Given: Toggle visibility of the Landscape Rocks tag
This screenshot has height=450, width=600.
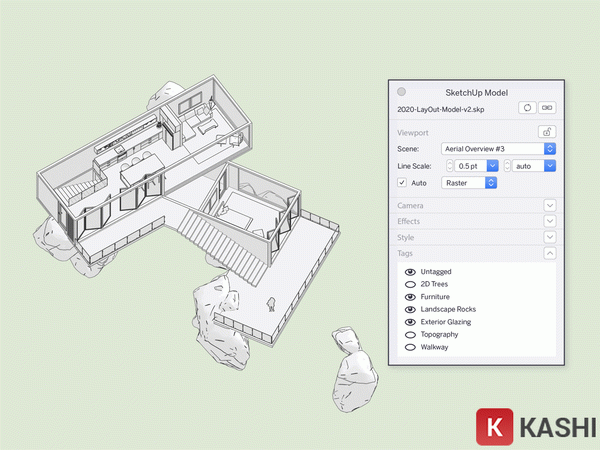Looking at the screenshot, I should tap(410, 310).
